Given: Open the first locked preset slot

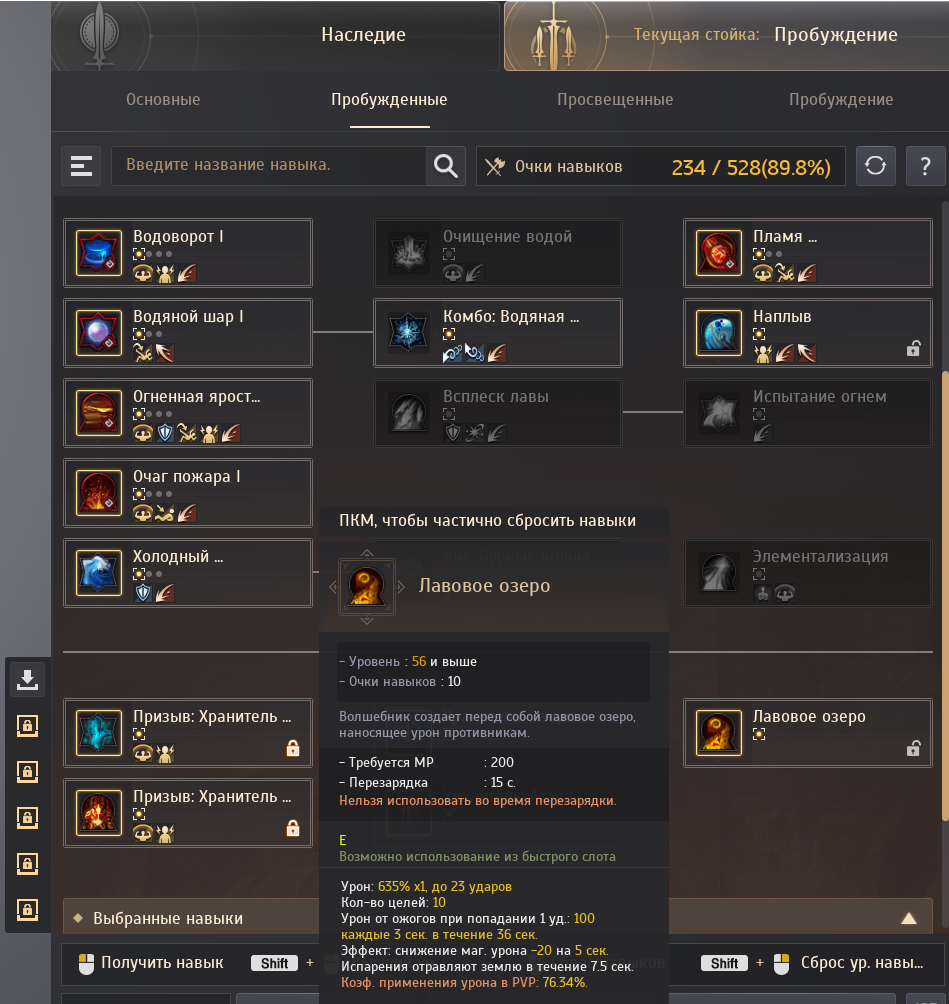Looking at the screenshot, I should click(x=27, y=726).
